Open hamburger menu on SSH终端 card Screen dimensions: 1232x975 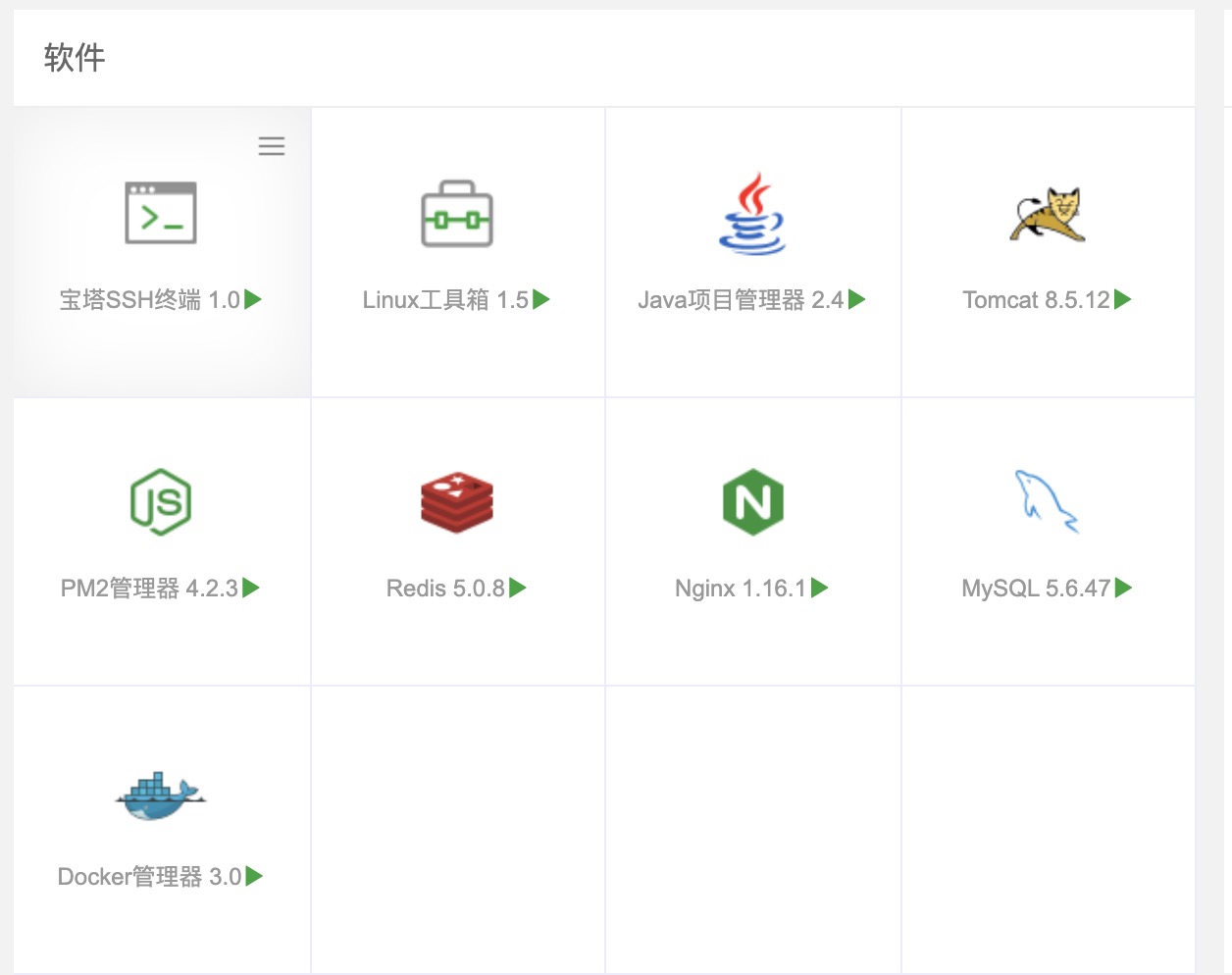coord(272,146)
